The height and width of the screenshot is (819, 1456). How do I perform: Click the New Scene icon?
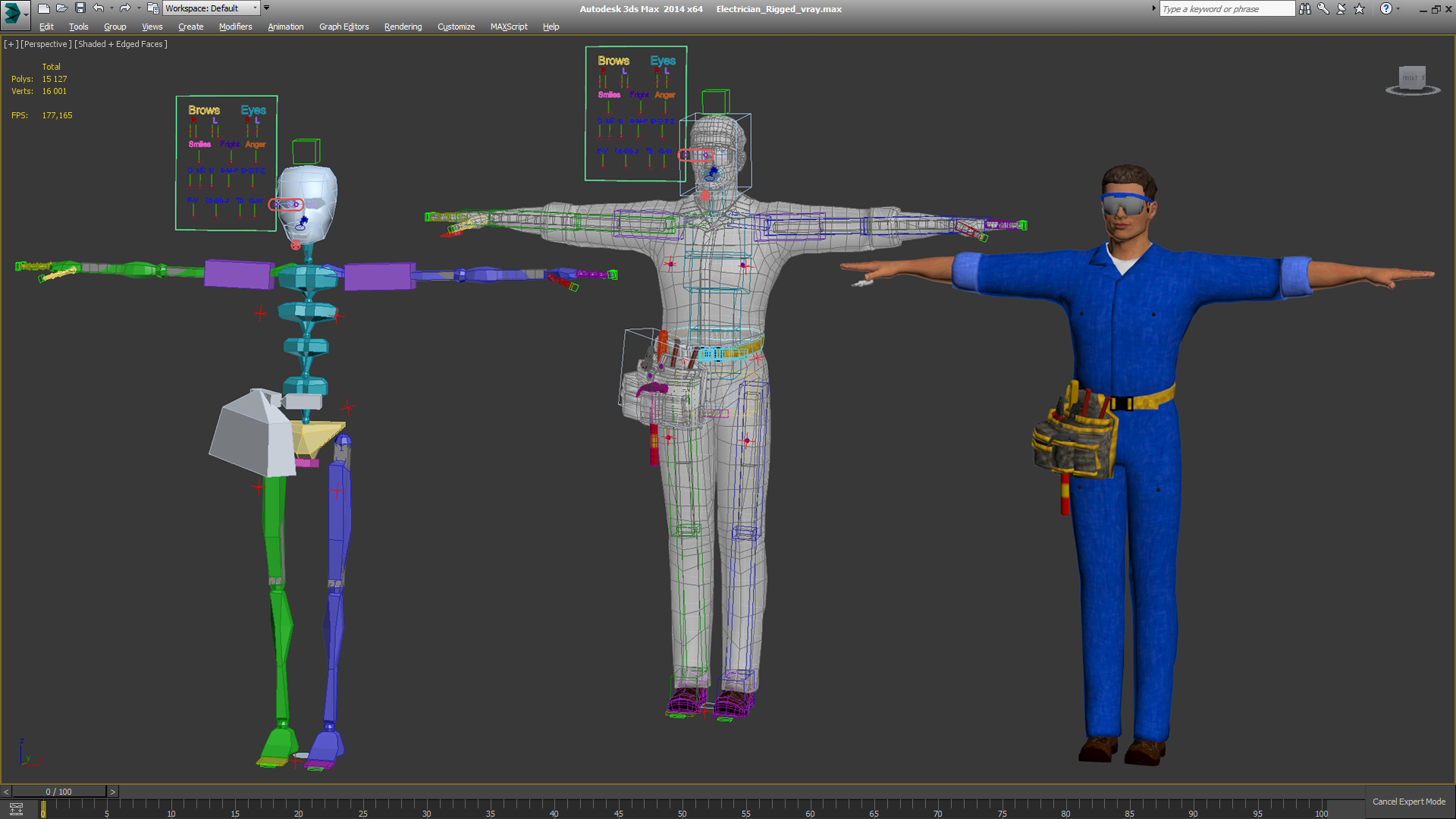click(x=43, y=8)
